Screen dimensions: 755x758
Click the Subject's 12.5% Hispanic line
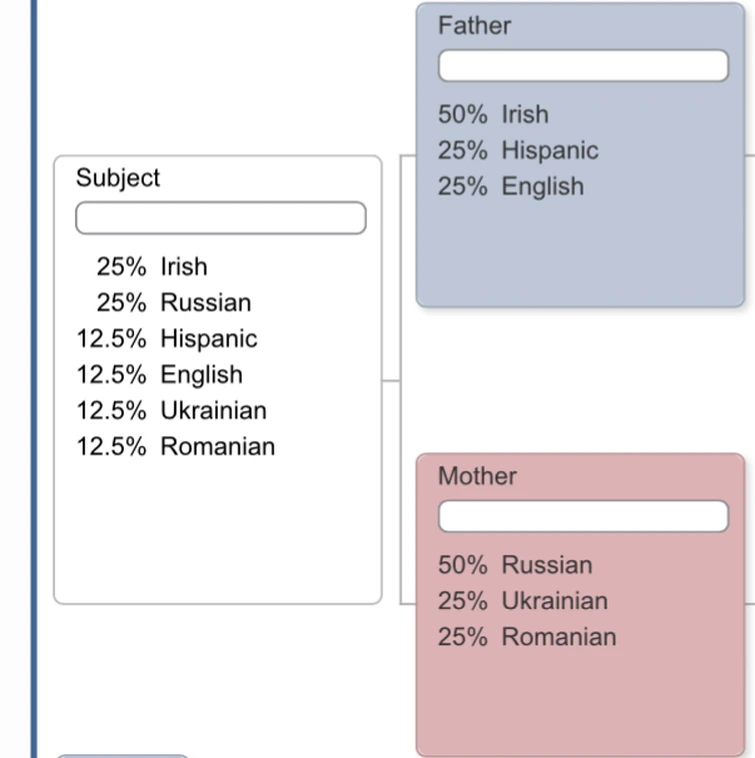166,339
